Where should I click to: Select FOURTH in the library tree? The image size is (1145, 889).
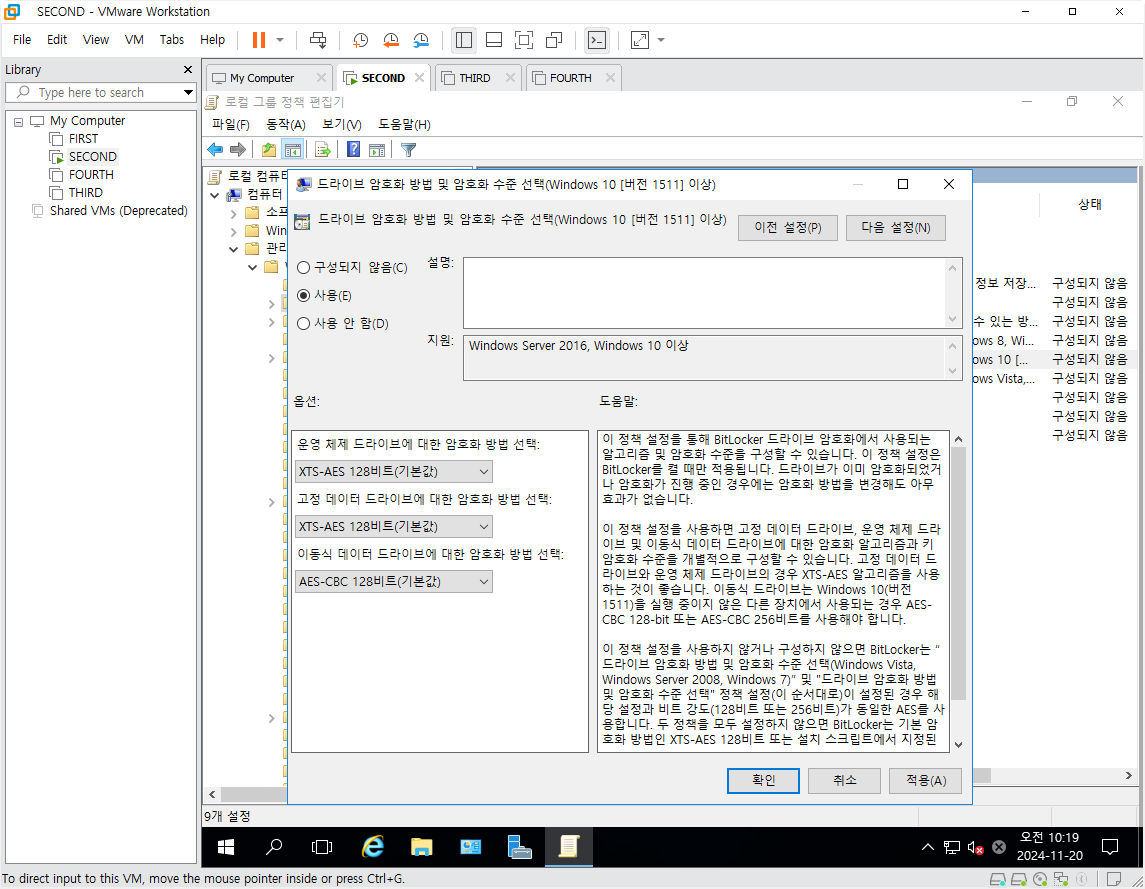pos(91,175)
